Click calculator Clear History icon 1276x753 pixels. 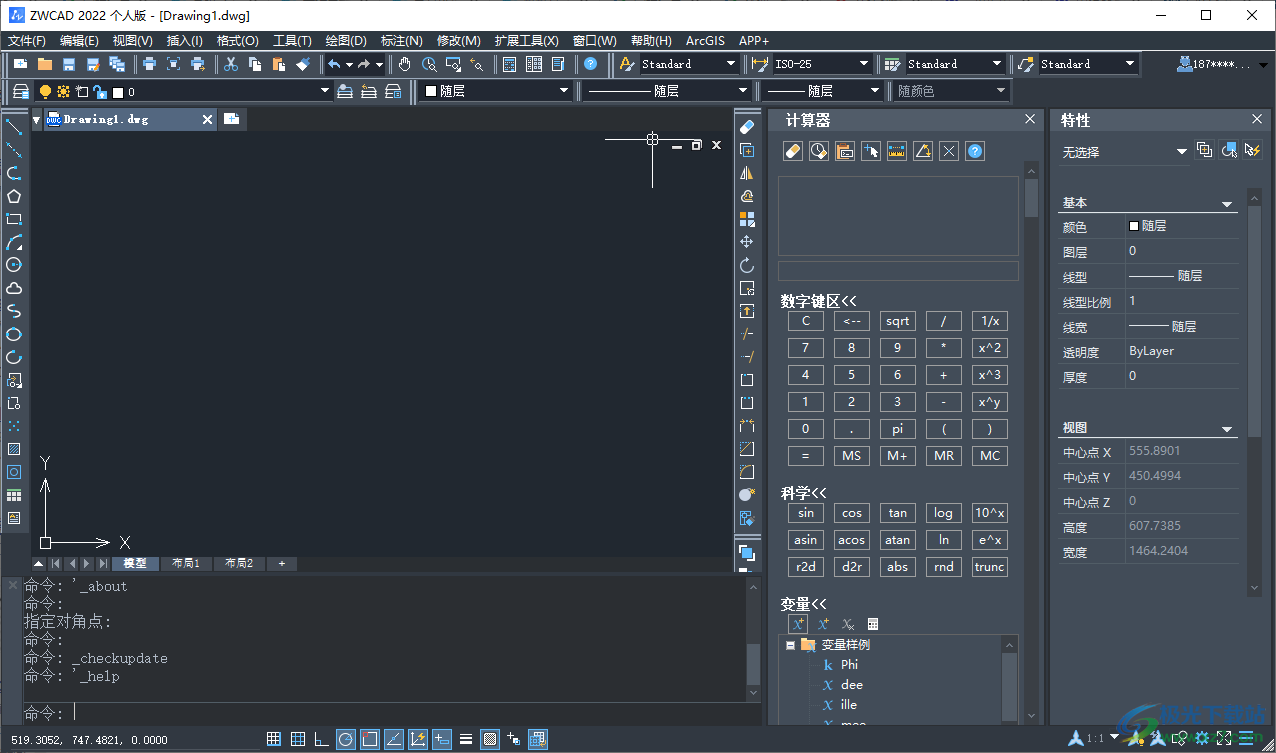[819, 151]
